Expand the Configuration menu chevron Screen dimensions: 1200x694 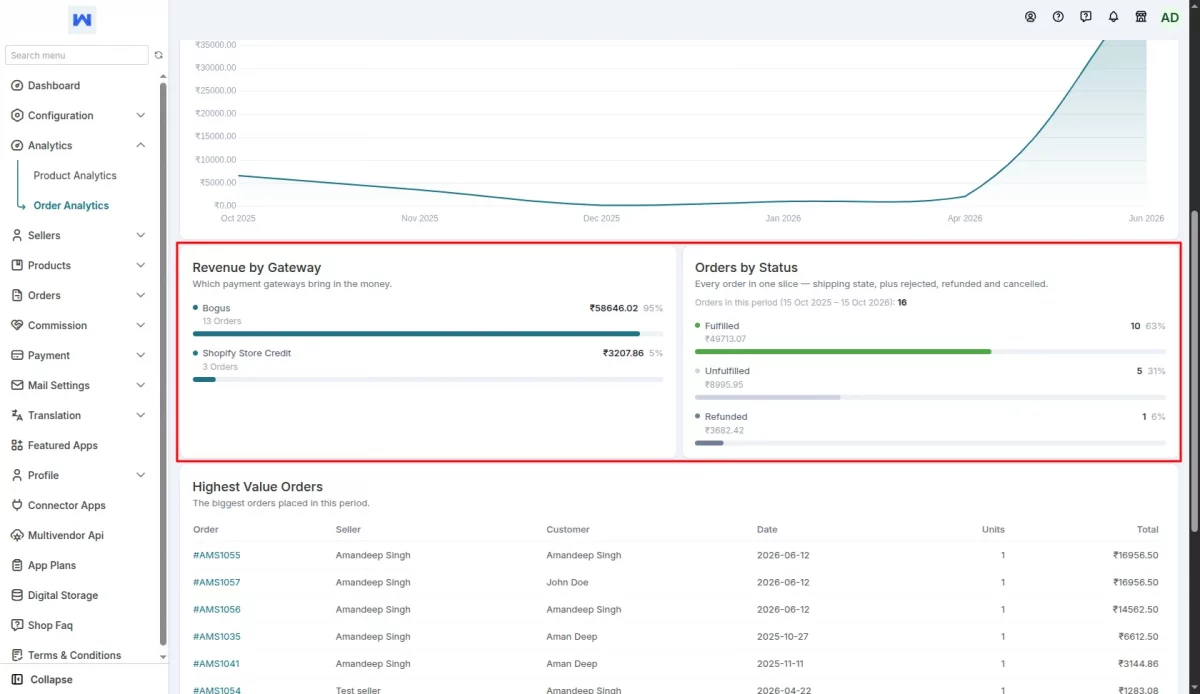[140, 116]
